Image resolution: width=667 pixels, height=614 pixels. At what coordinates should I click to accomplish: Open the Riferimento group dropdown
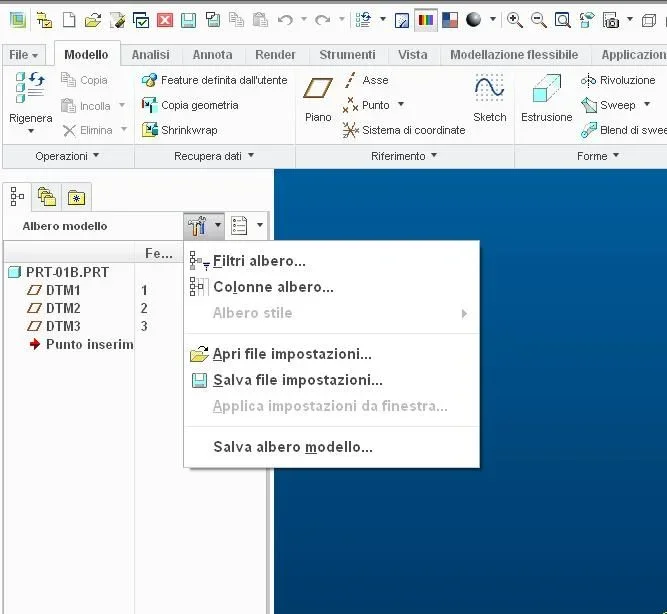click(x=404, y=156)
